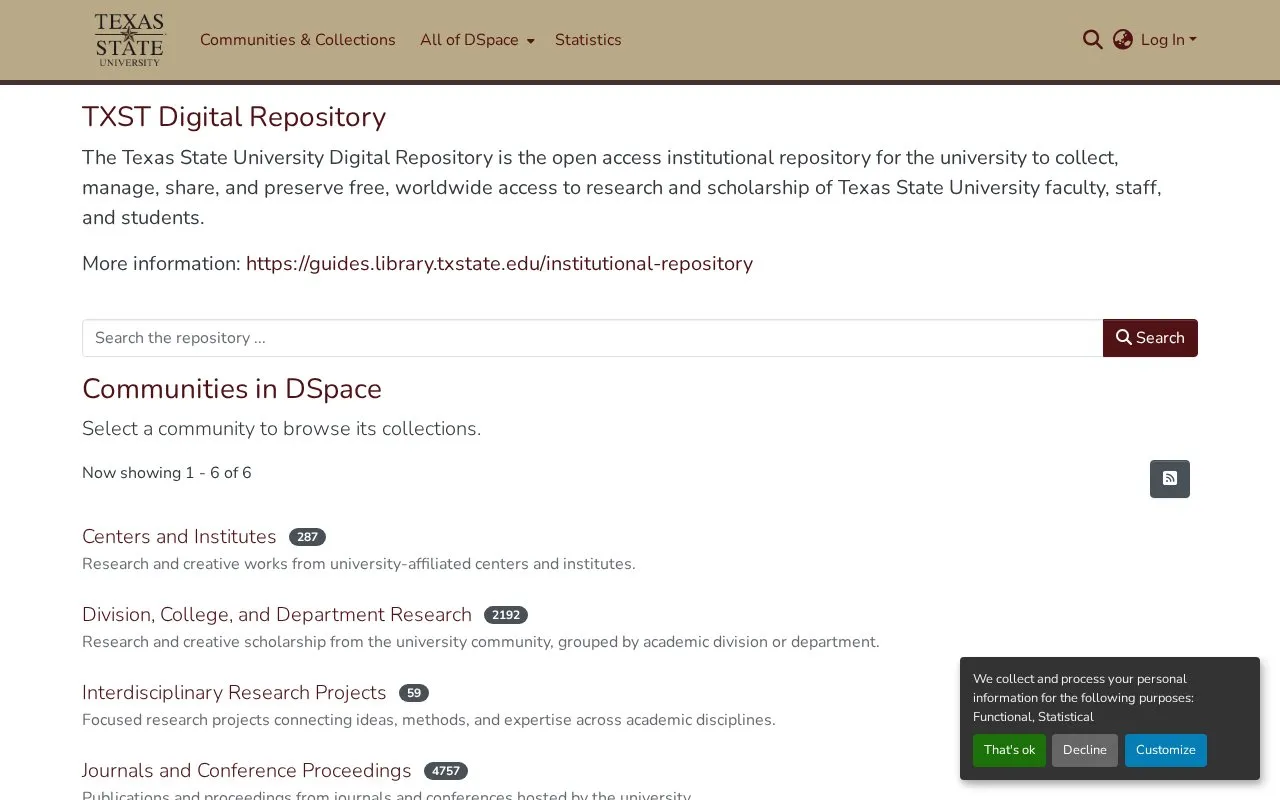This screenshot has height=800, width=1280.
Task: Open the Centers and Institutes community
Action: (179, 537)
